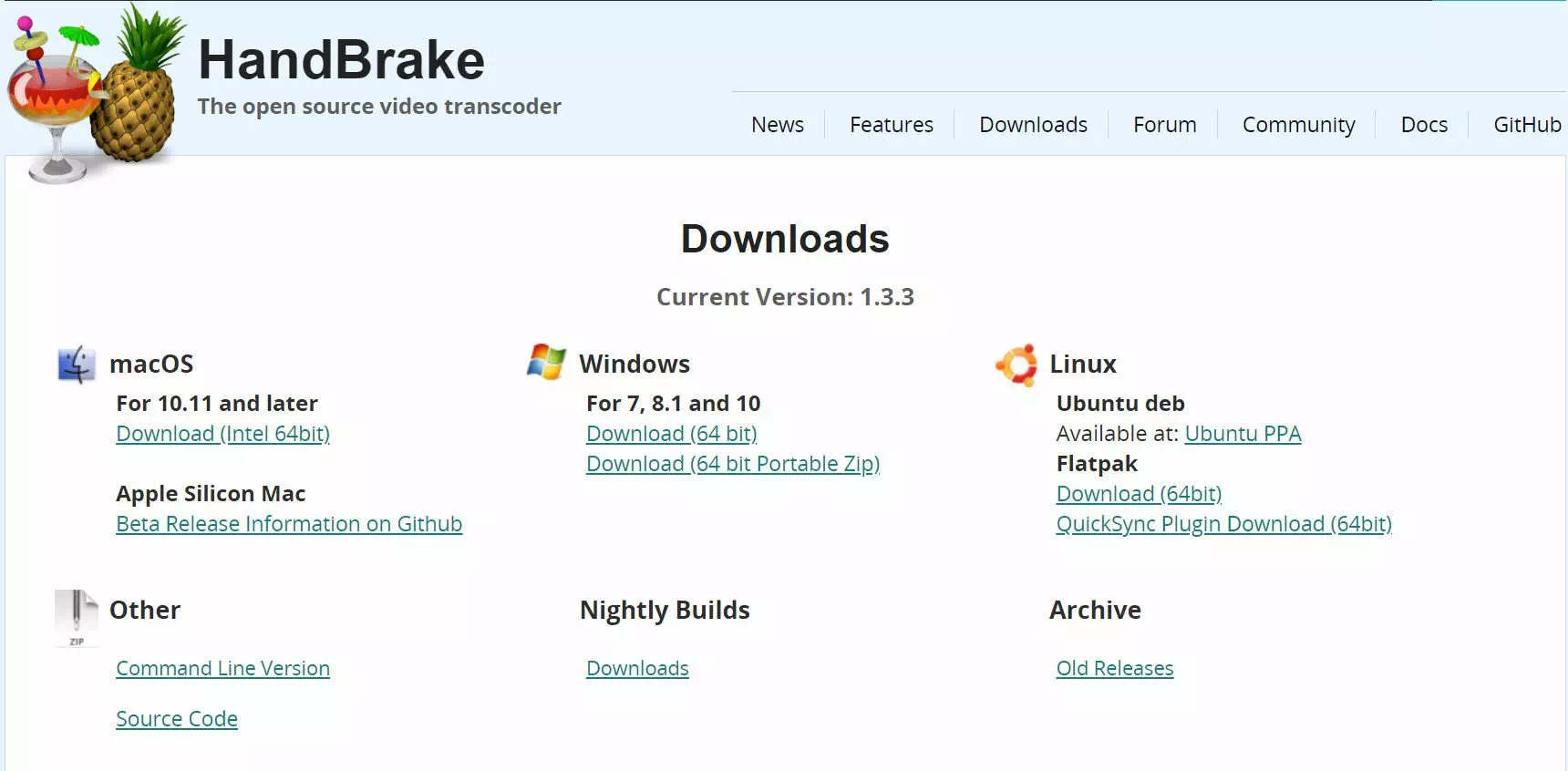Go to the Features page

[892, 125]
